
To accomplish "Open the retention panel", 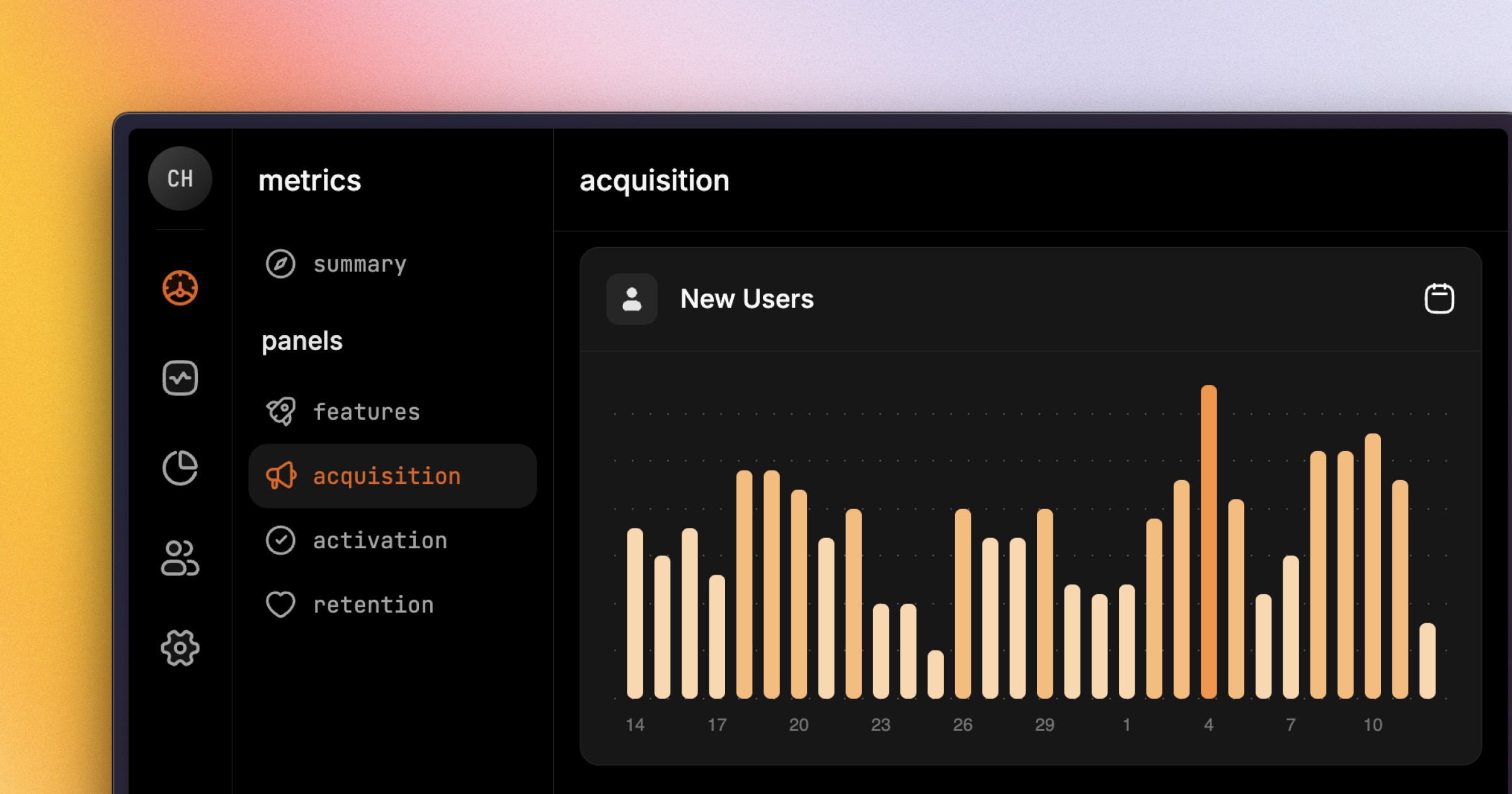I will point(372,605).
